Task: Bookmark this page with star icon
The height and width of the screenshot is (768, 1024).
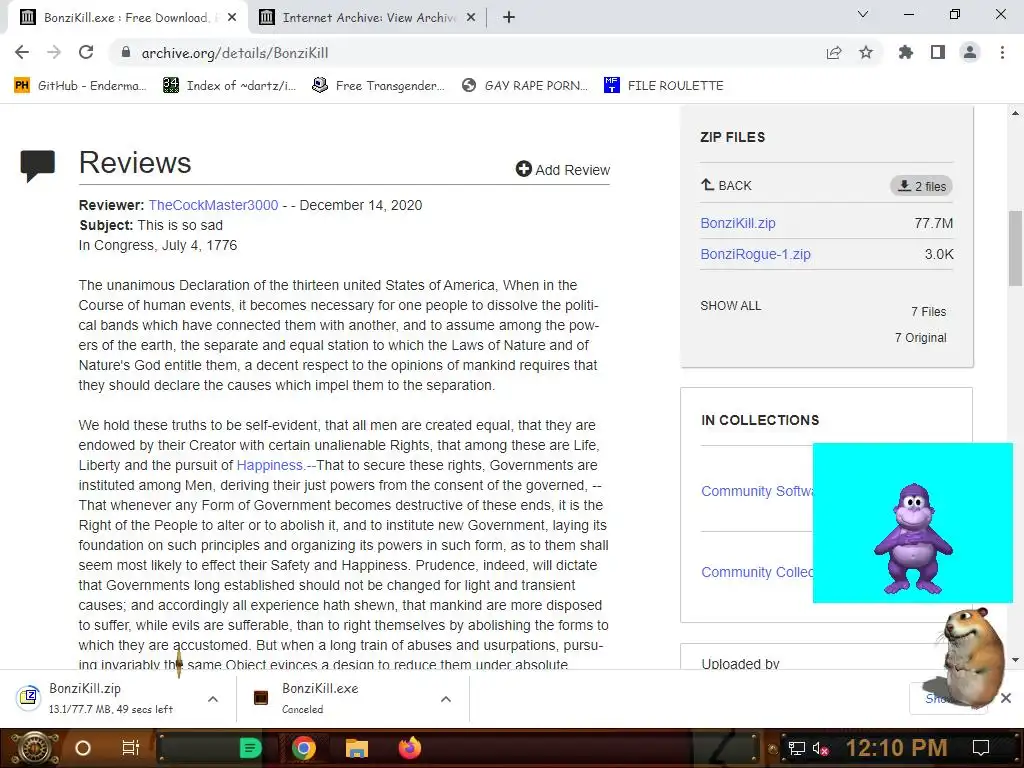Action: [x=866, y=52]
